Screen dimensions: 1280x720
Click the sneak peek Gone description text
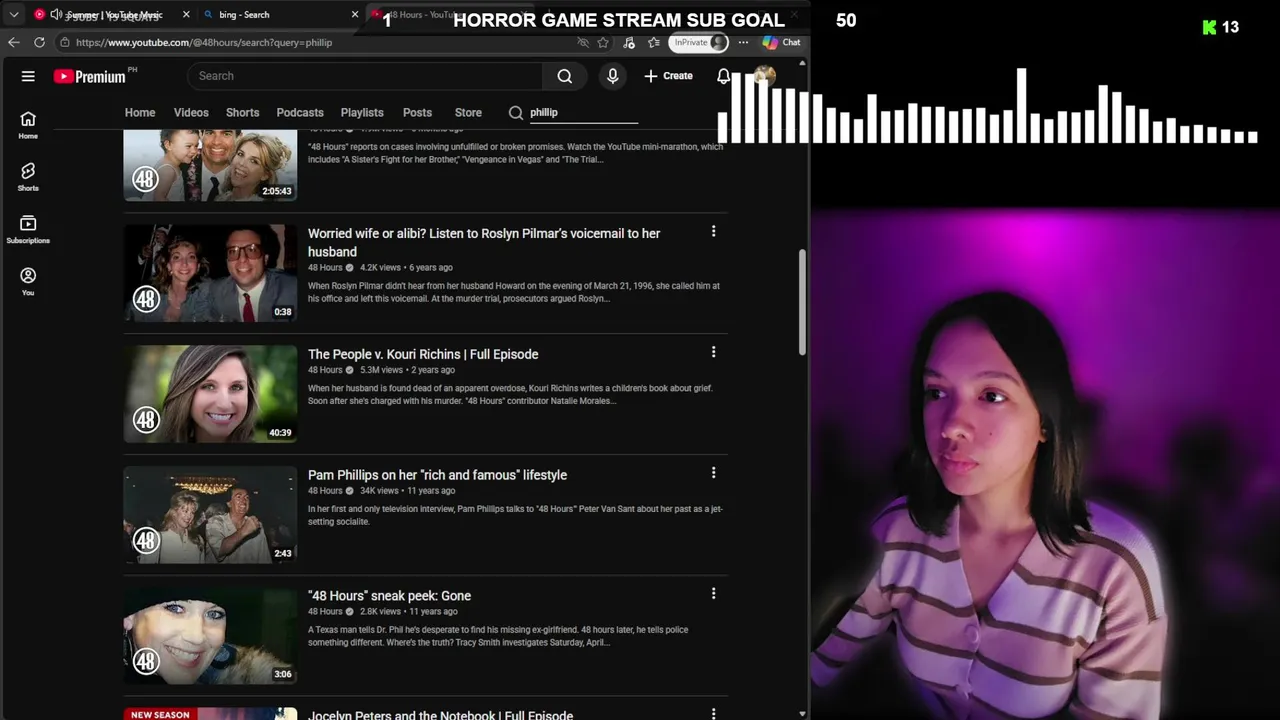[x=498, y=636]
